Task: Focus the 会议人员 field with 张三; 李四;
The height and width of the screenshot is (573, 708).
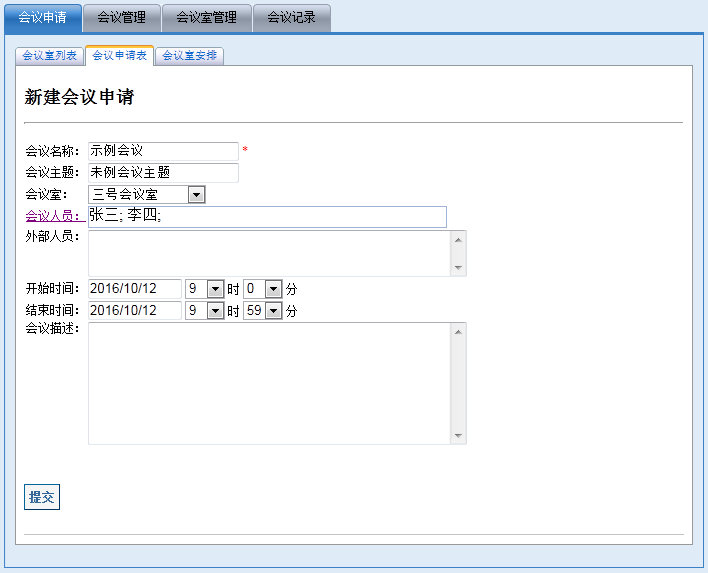Action: pos(267,217)
